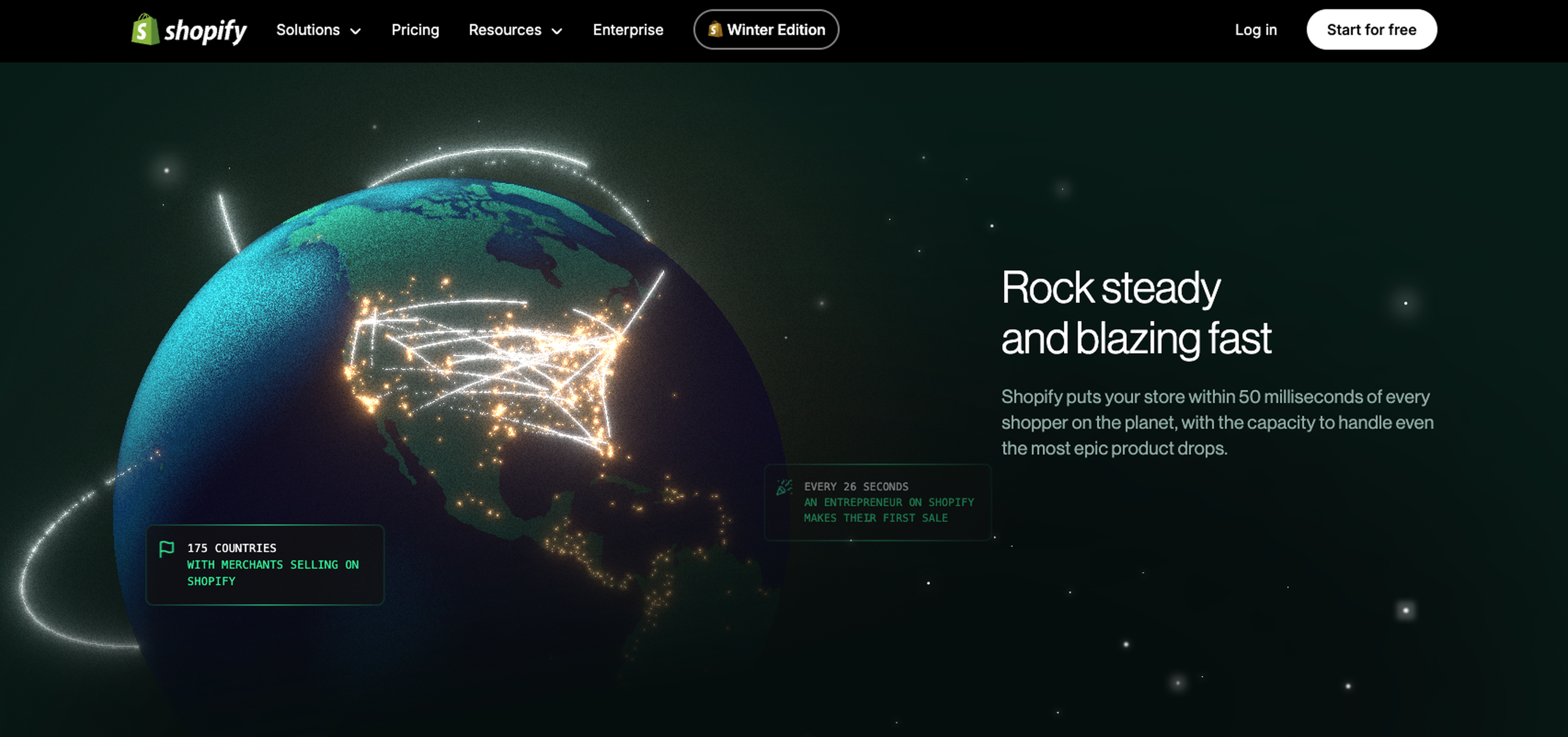1568x737 pixels.
Task: Expand the Solutions dropdown chevron
Action: coord(356,31)
